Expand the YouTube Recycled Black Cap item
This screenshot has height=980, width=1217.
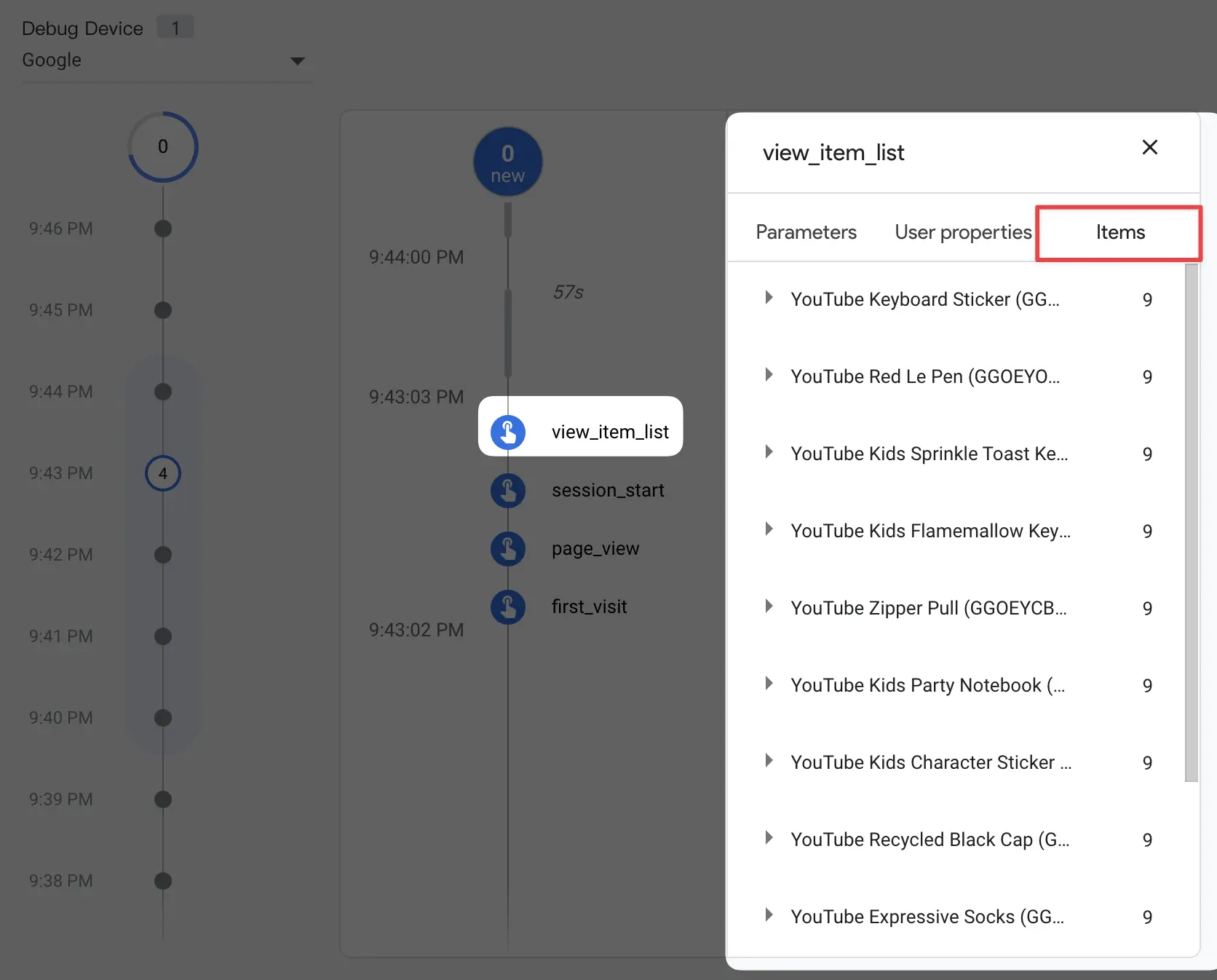[769, 838]
